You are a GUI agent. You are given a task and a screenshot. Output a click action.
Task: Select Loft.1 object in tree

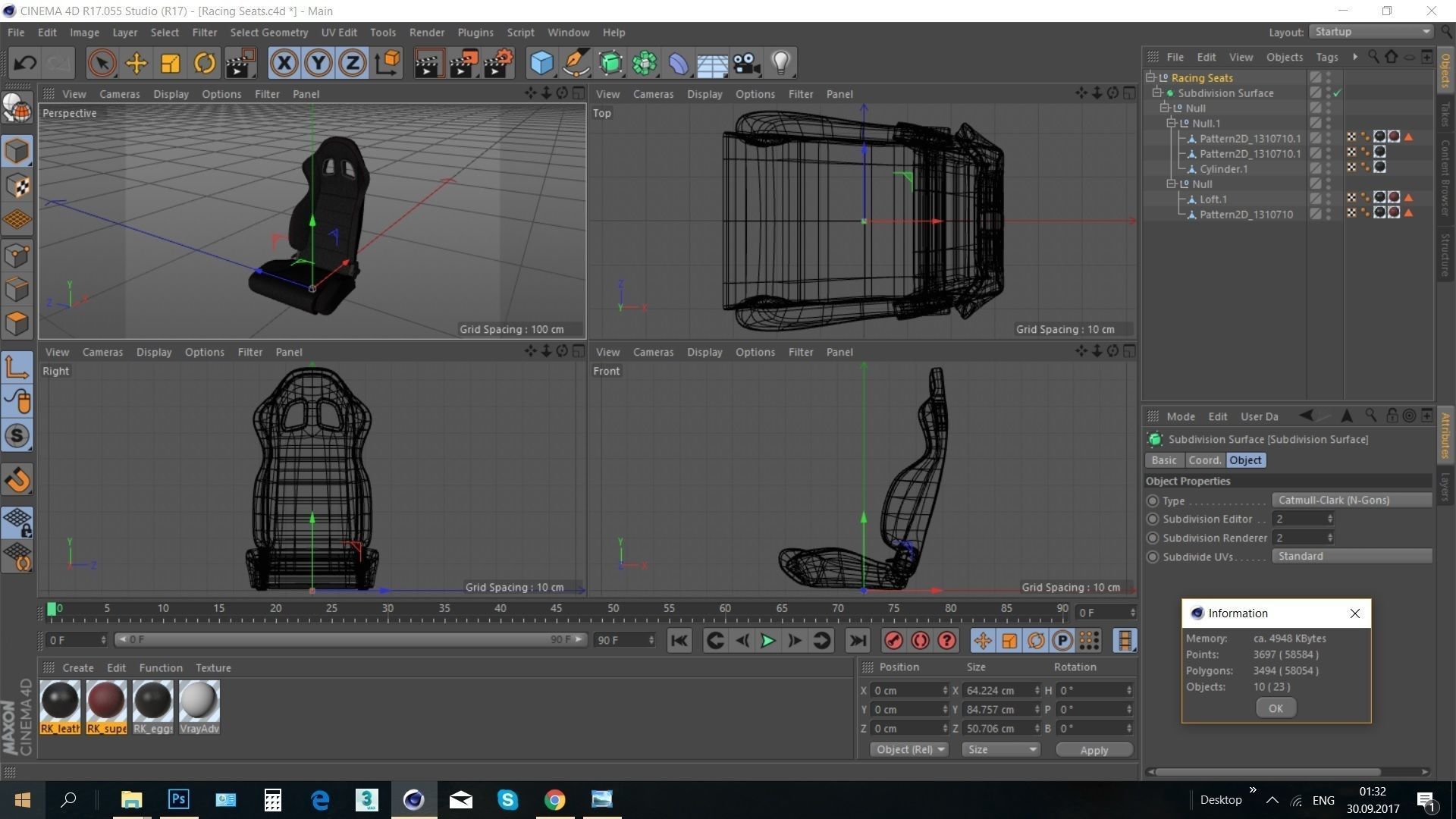1213,199
